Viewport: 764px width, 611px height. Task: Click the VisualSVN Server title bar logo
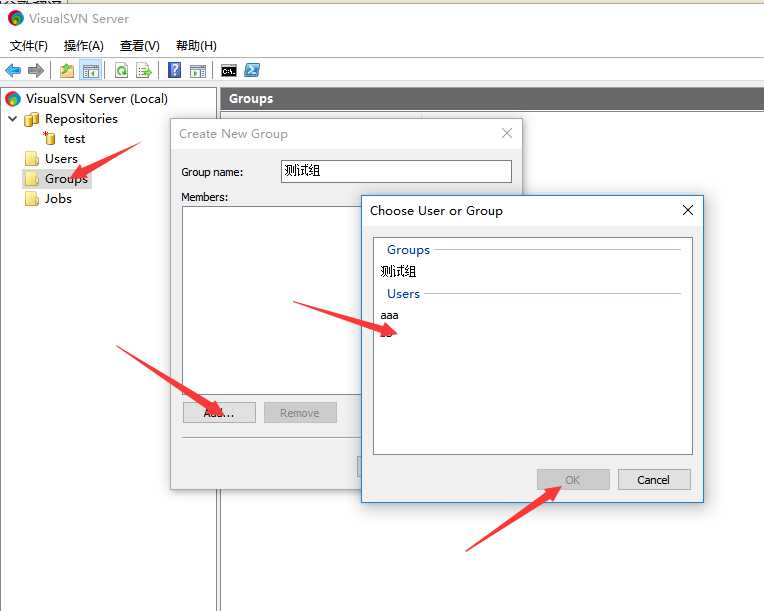[16, 18]
